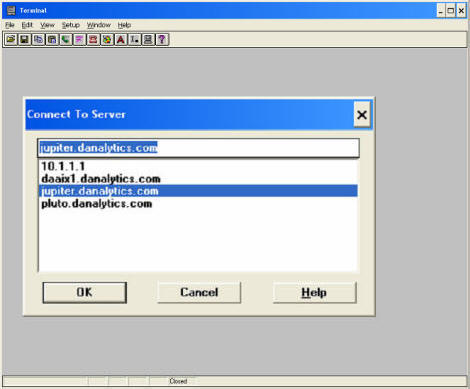
Task: Open the Window menu
Action: click(x=99, y=25)
